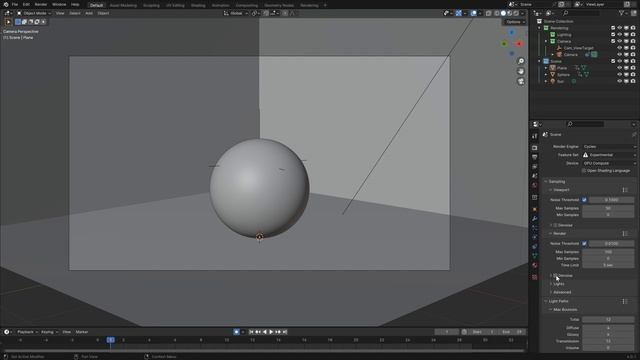
Task: Expand the Sphere object in outliner
Action: (546, 75)
